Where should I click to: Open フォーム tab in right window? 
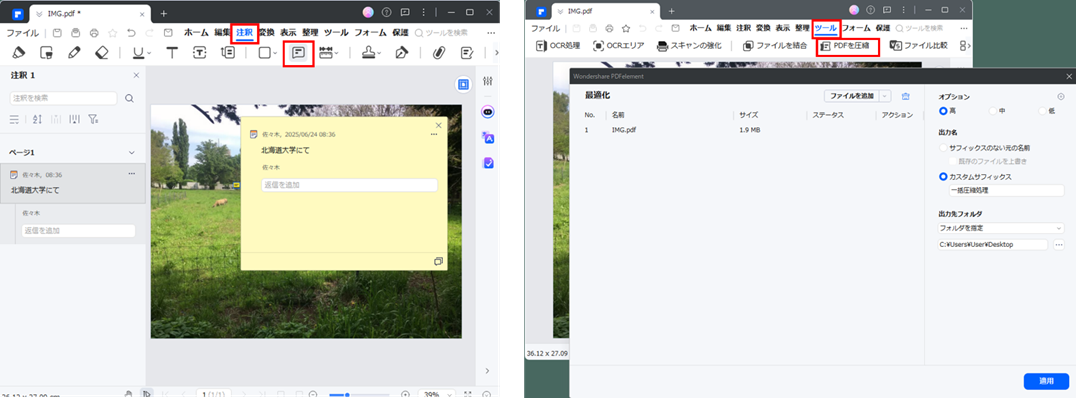click(856, 28)
